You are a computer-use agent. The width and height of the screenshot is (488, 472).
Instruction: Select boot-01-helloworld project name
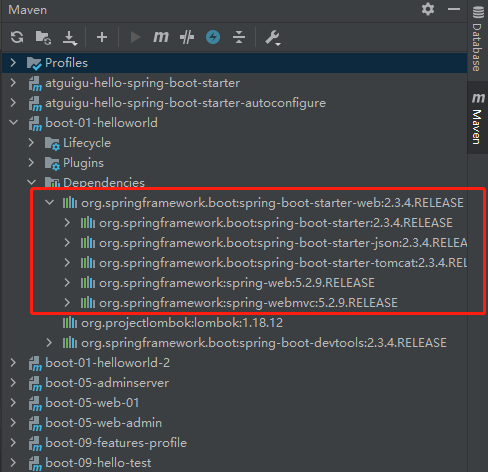click(101, 123)
